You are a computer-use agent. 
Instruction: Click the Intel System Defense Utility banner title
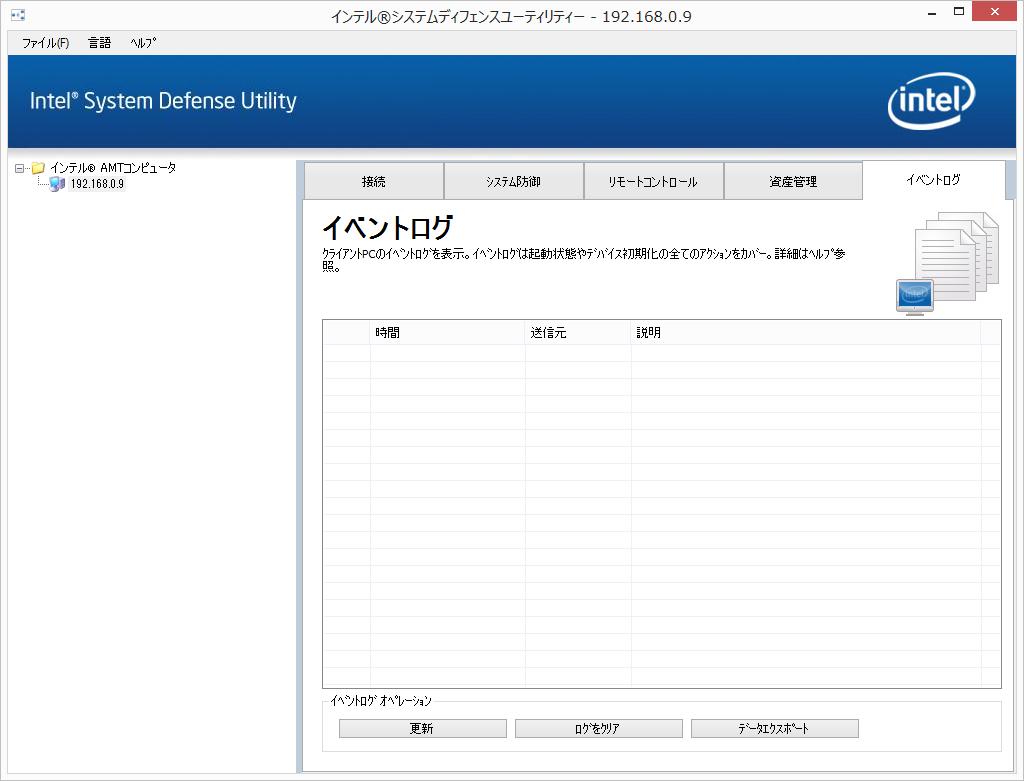pyautogui.click(x=163, y=101)
